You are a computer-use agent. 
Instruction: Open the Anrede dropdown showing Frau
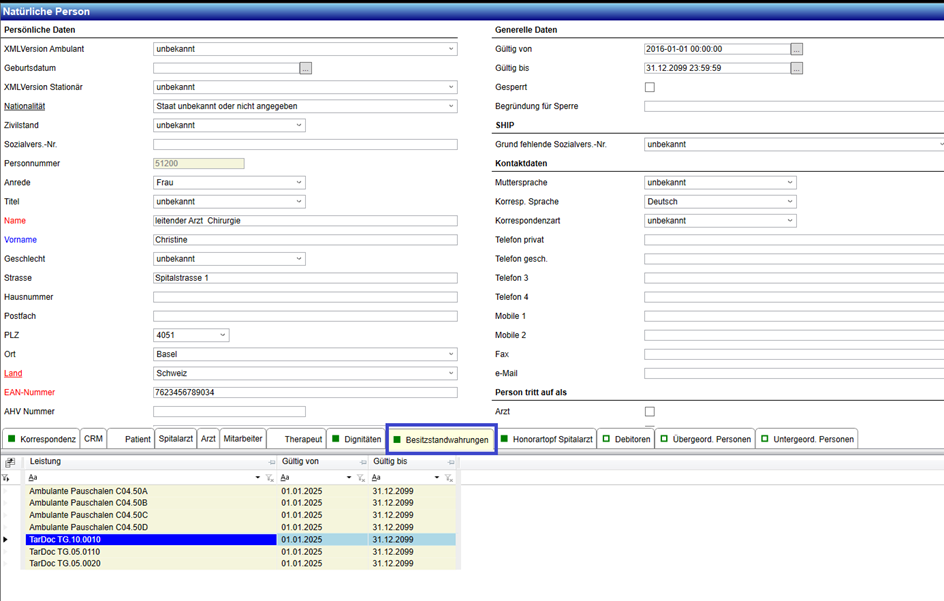299,183
